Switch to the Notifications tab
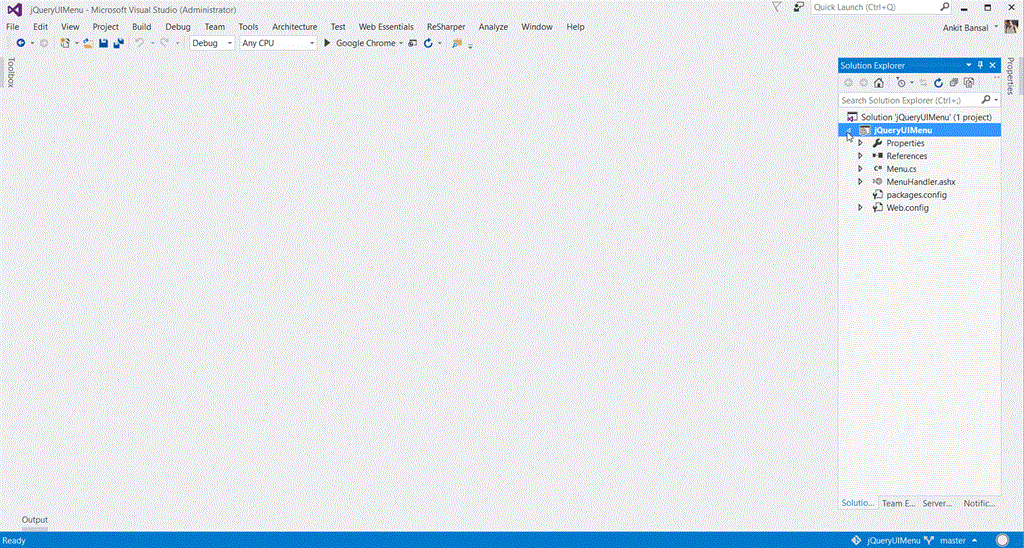Screen dimensions: 1024x548 coord(979,504)
